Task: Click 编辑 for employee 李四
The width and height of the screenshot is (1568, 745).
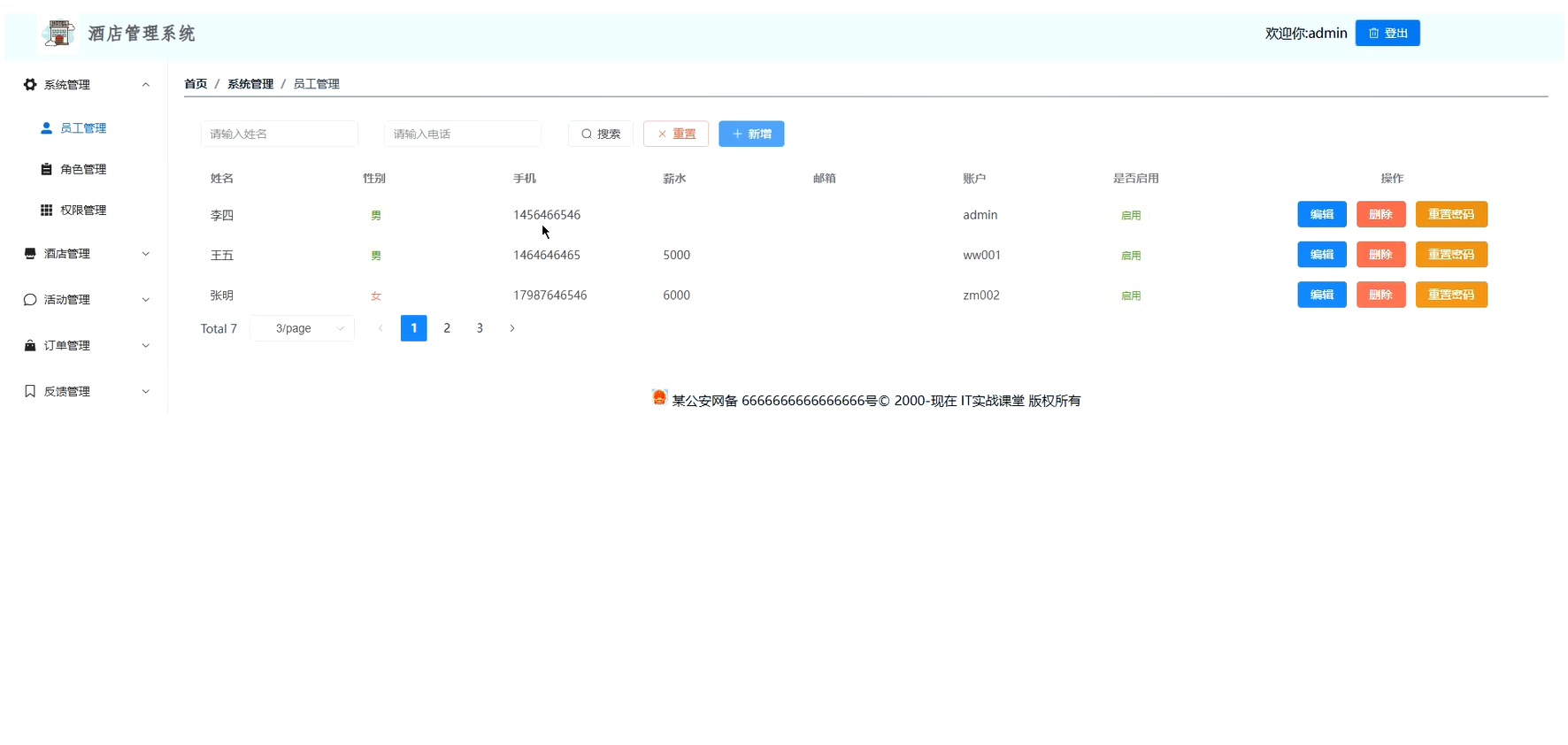Action: click(1322, 214)
